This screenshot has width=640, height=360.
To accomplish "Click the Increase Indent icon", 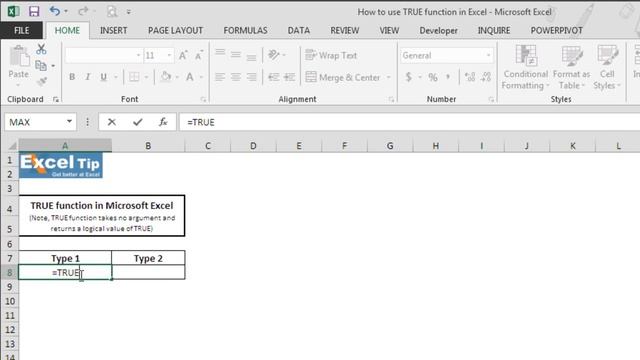I will [289, 77].
